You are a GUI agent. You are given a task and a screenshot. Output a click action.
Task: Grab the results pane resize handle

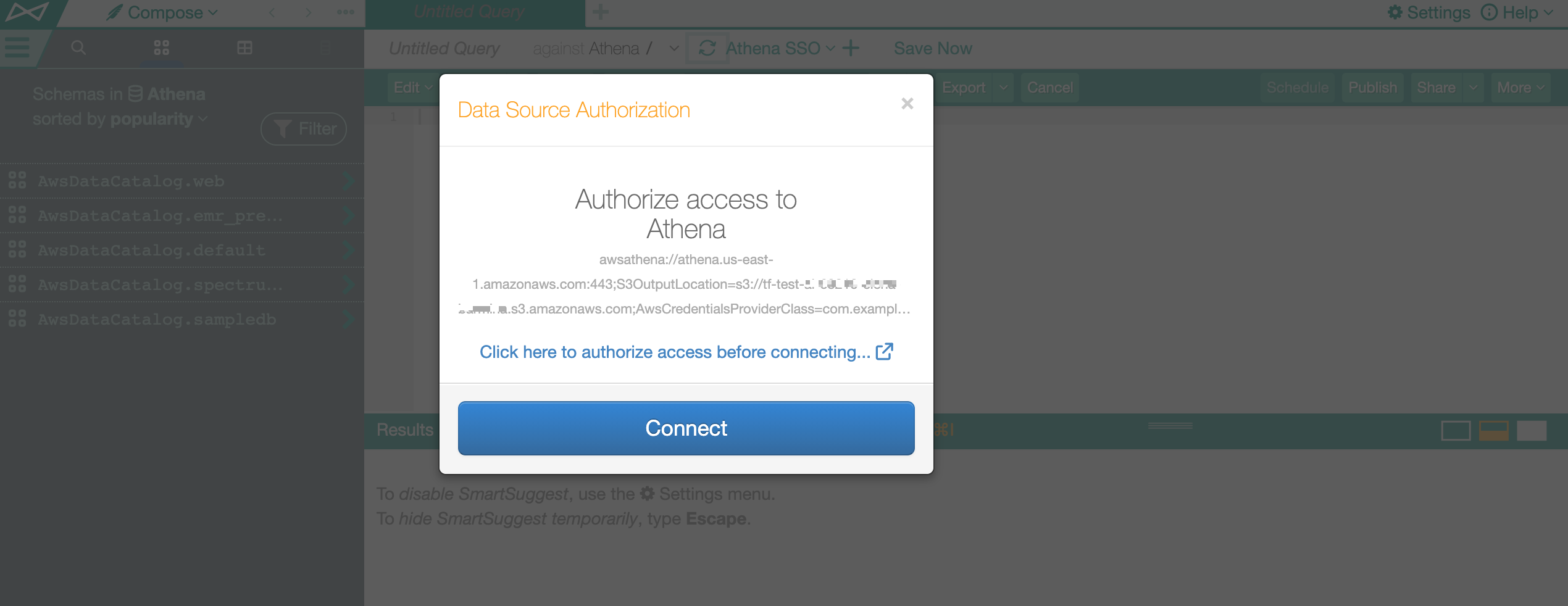[1170, 425]
